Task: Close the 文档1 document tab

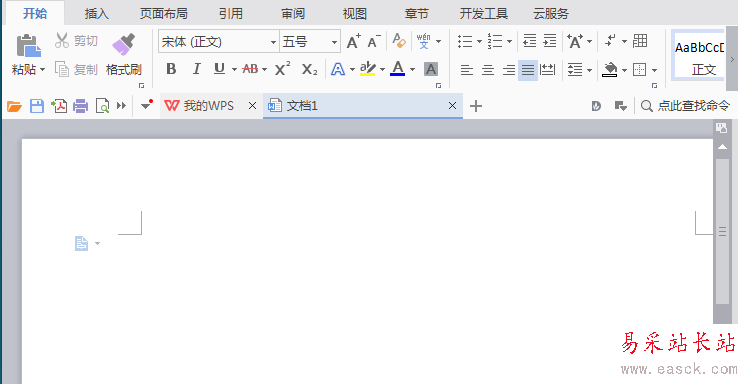Action: pos(452,106)
